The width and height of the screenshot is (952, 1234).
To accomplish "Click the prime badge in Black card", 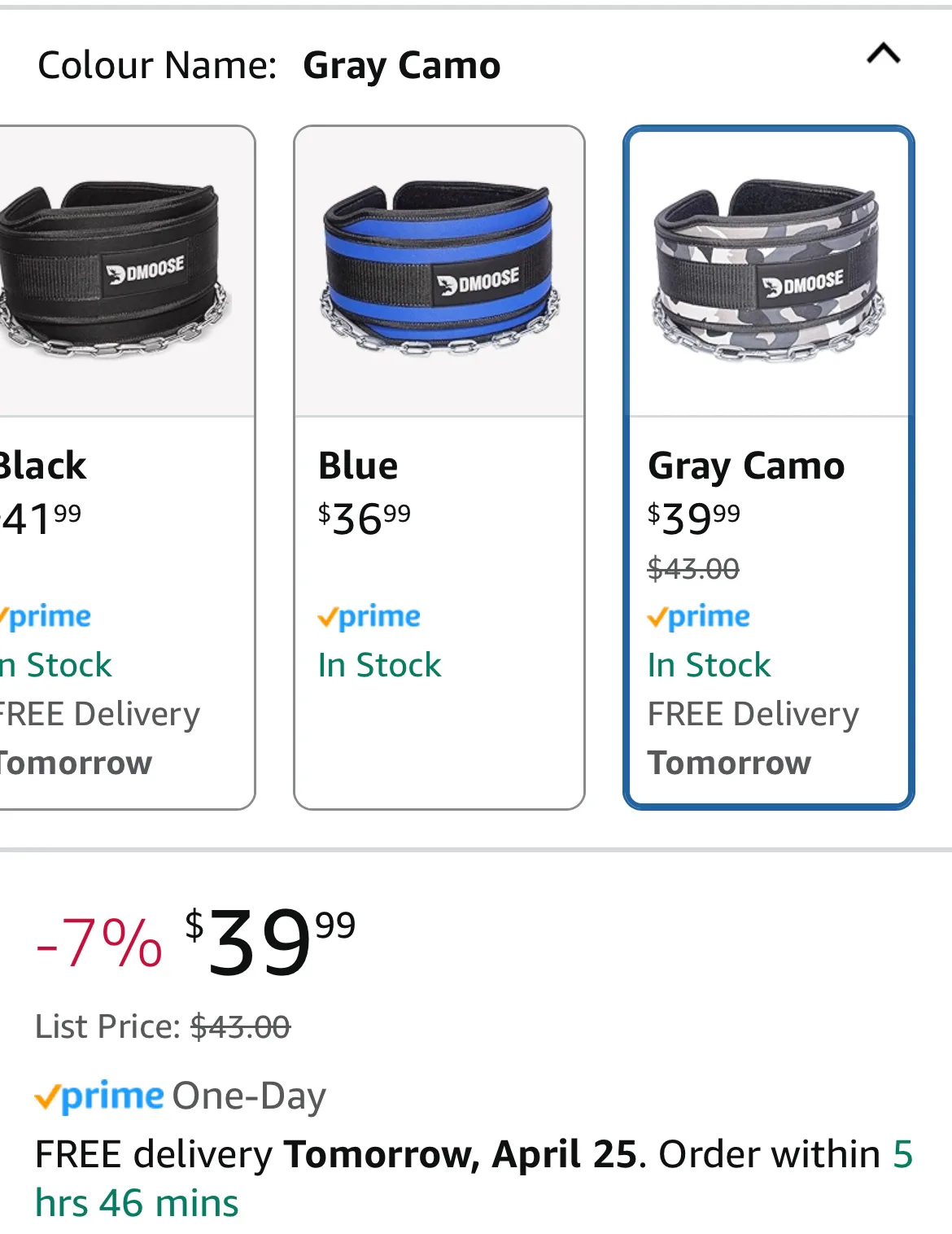I will pyautogui.click(x=46, y=616).
